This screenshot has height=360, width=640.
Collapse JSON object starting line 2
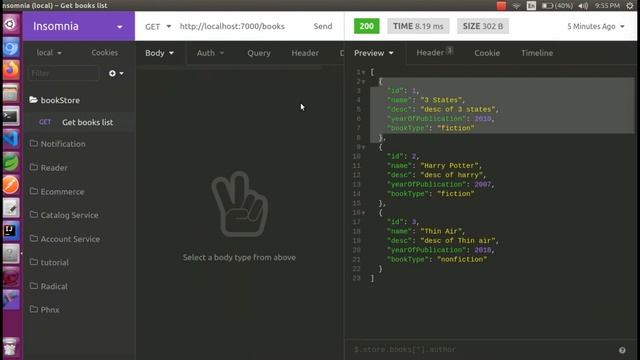click(363, 82)
